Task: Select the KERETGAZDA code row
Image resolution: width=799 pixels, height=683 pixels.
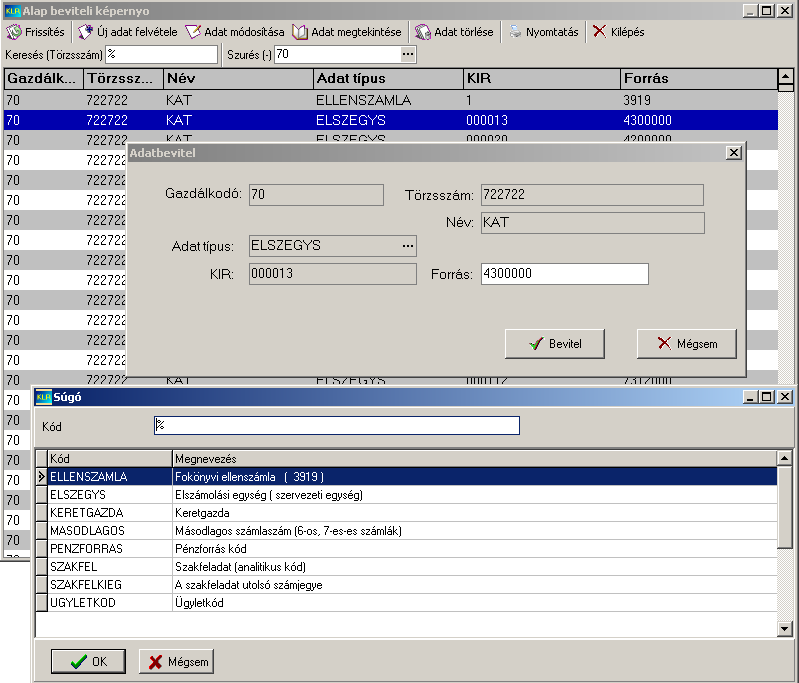Action: (413, 512)
